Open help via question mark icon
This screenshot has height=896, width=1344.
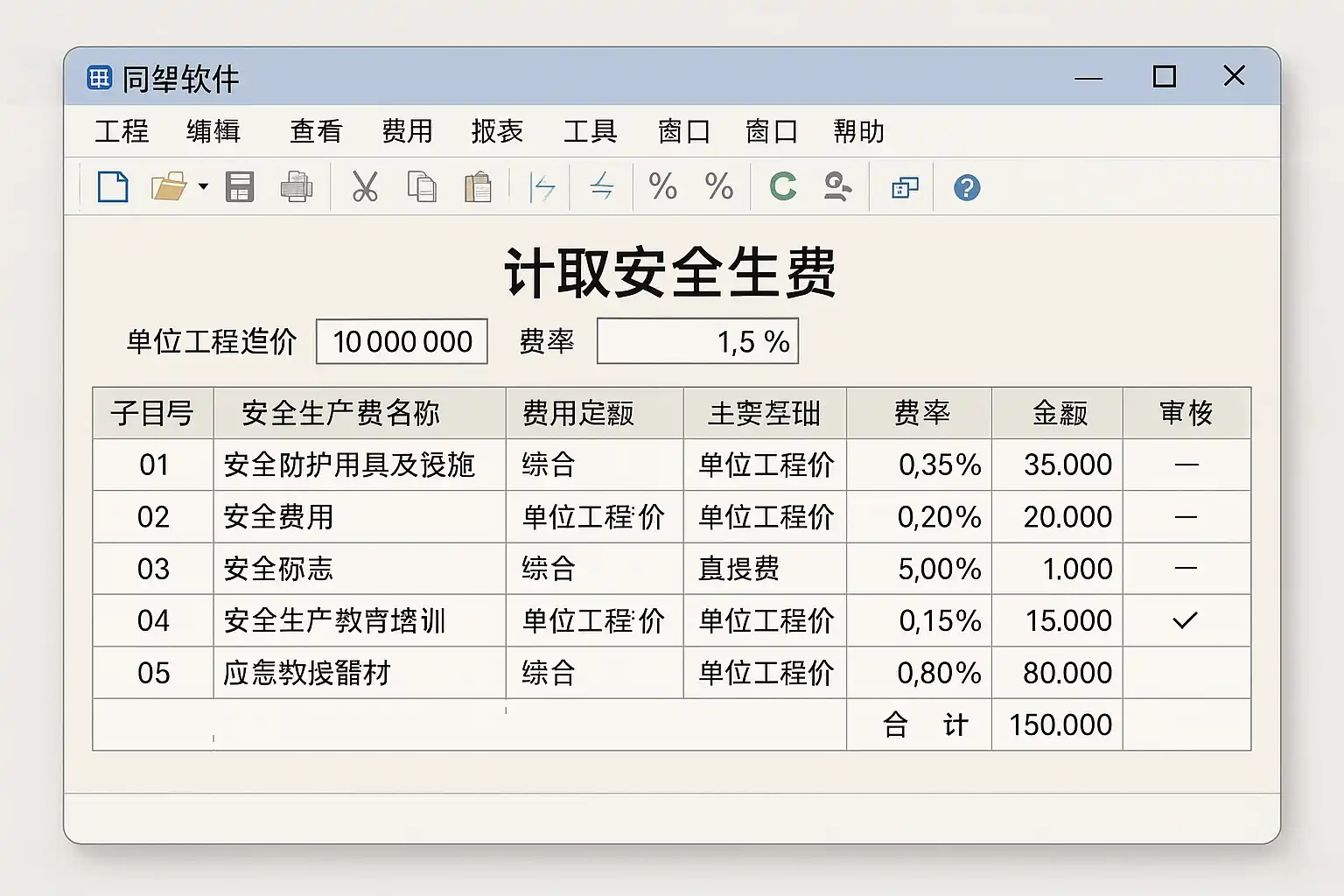(966, 188)
